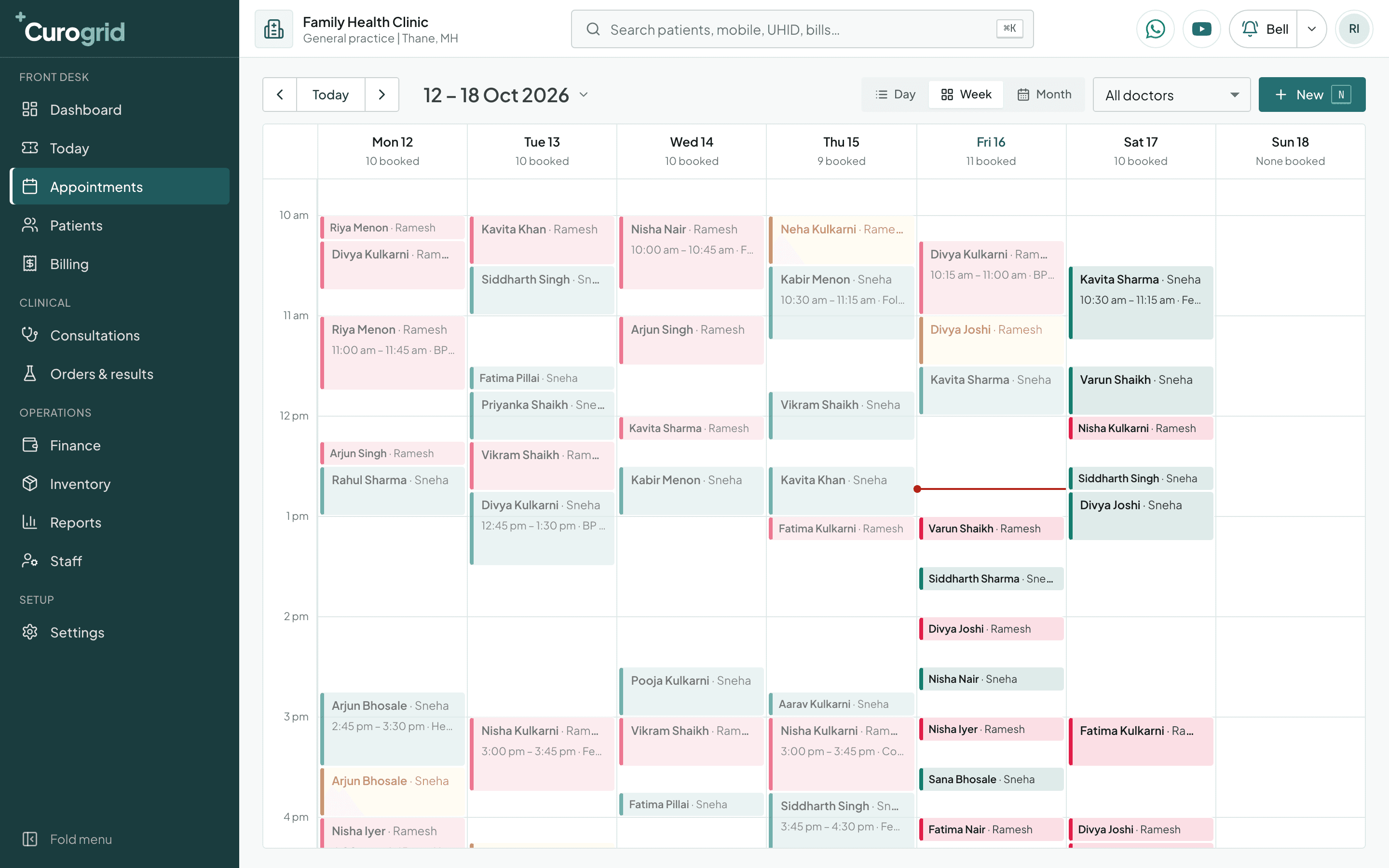Open Sana Bhosale · Sneha appointment
This screenshot has height=868, width=1389.
991,779
